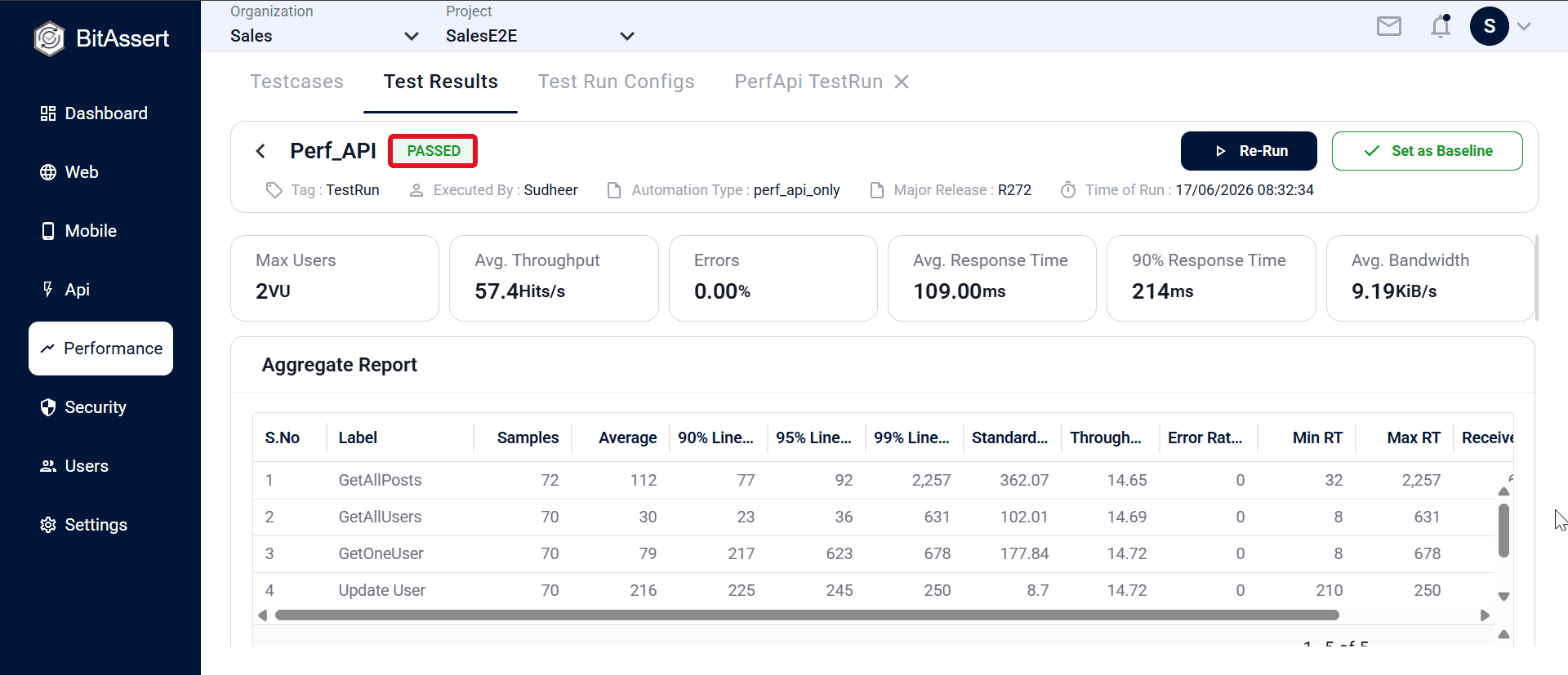Expand the user account chevron
1568x675 pixels.
pos(1524,26)
